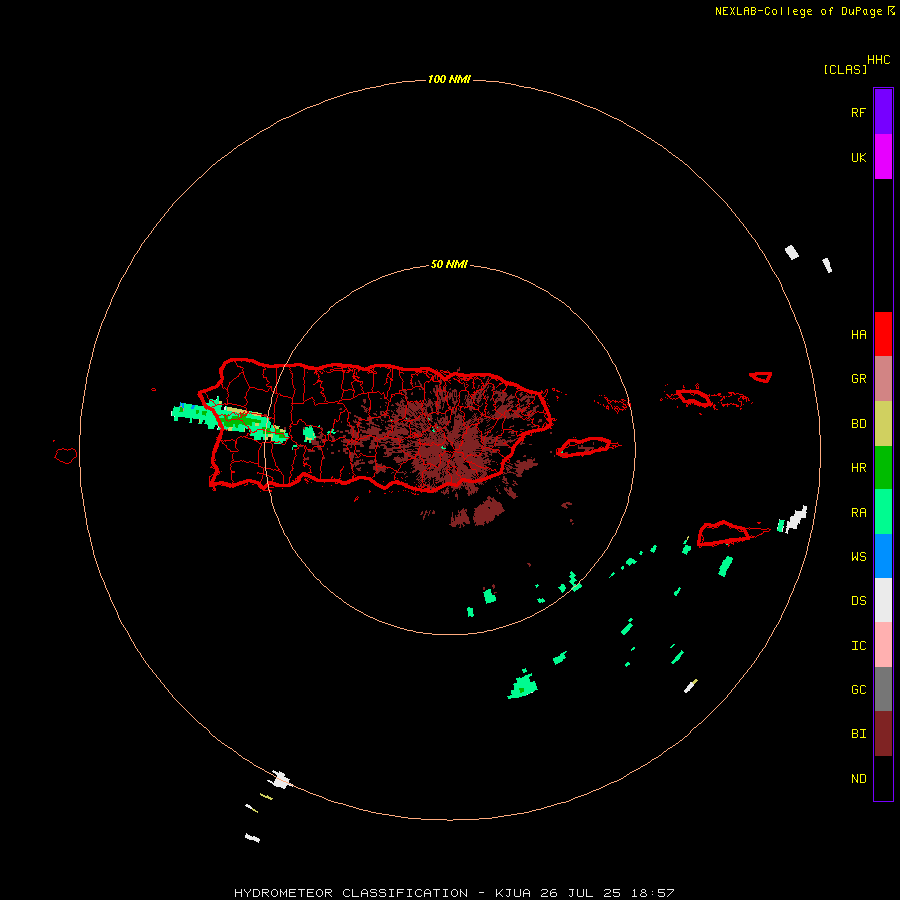
Task: Select the GR legend color block
Action: (883, 379)
